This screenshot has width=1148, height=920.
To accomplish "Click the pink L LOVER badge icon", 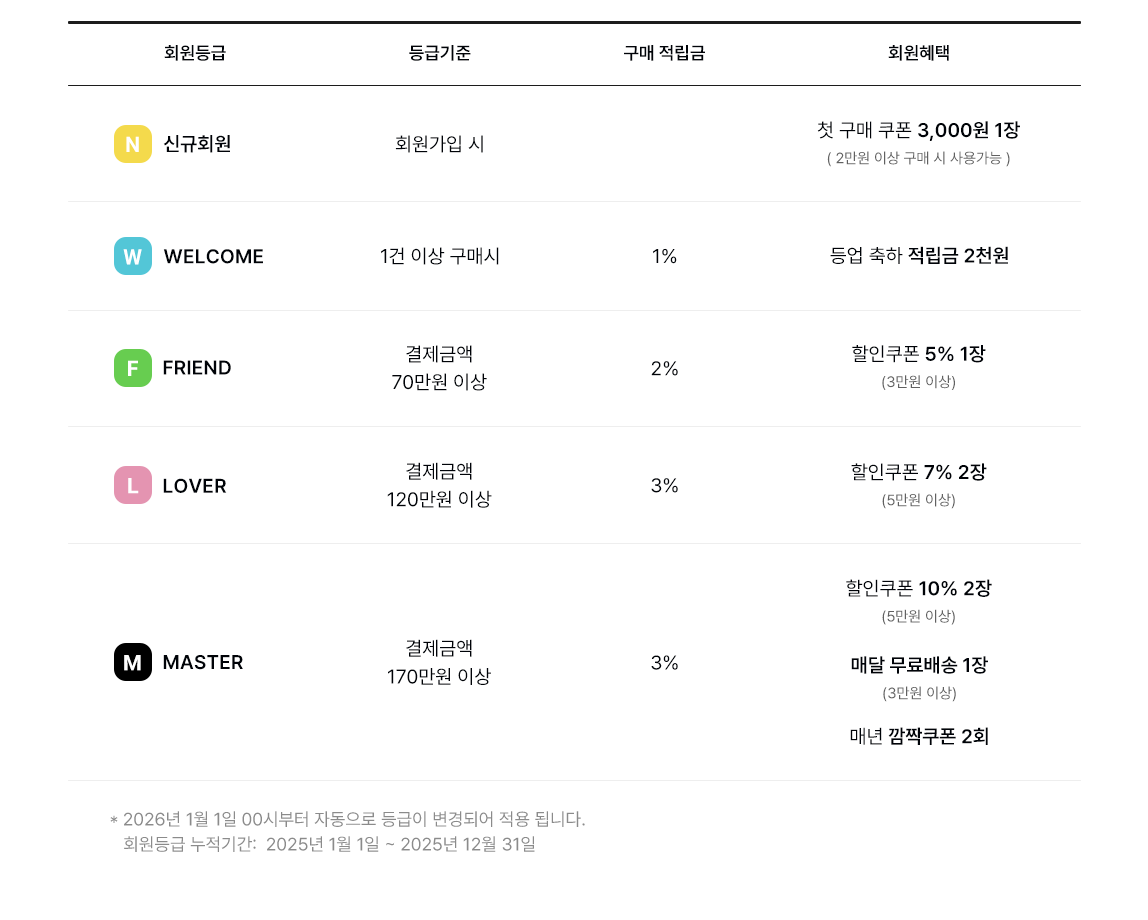I will (x=132, y=485).
